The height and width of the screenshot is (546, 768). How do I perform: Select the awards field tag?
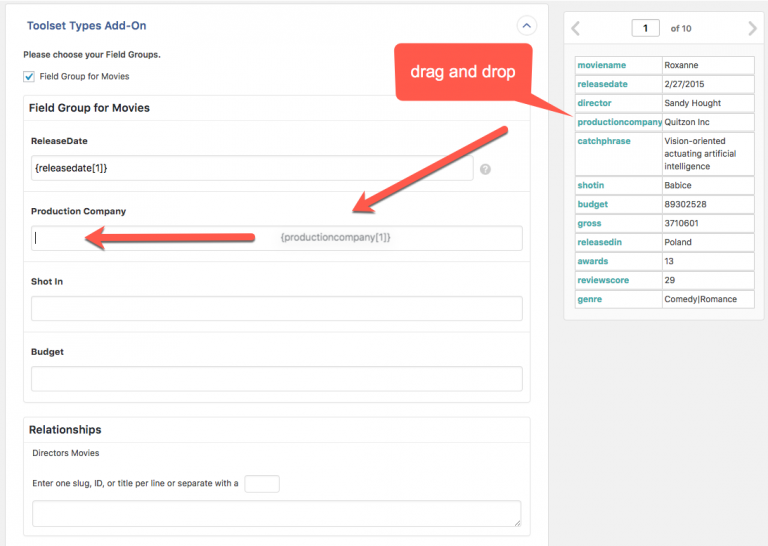(593, 261)
